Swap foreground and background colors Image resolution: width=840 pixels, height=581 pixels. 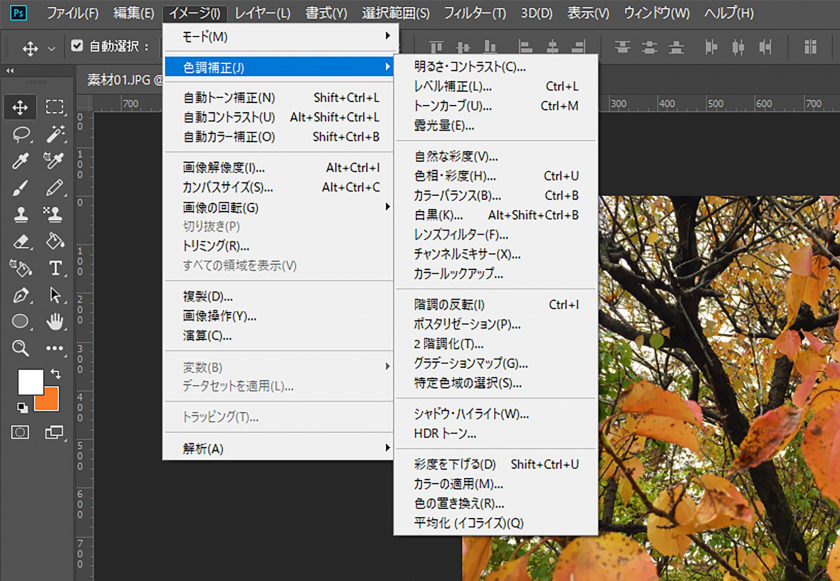pyautogui.click(x=55, y=373)
